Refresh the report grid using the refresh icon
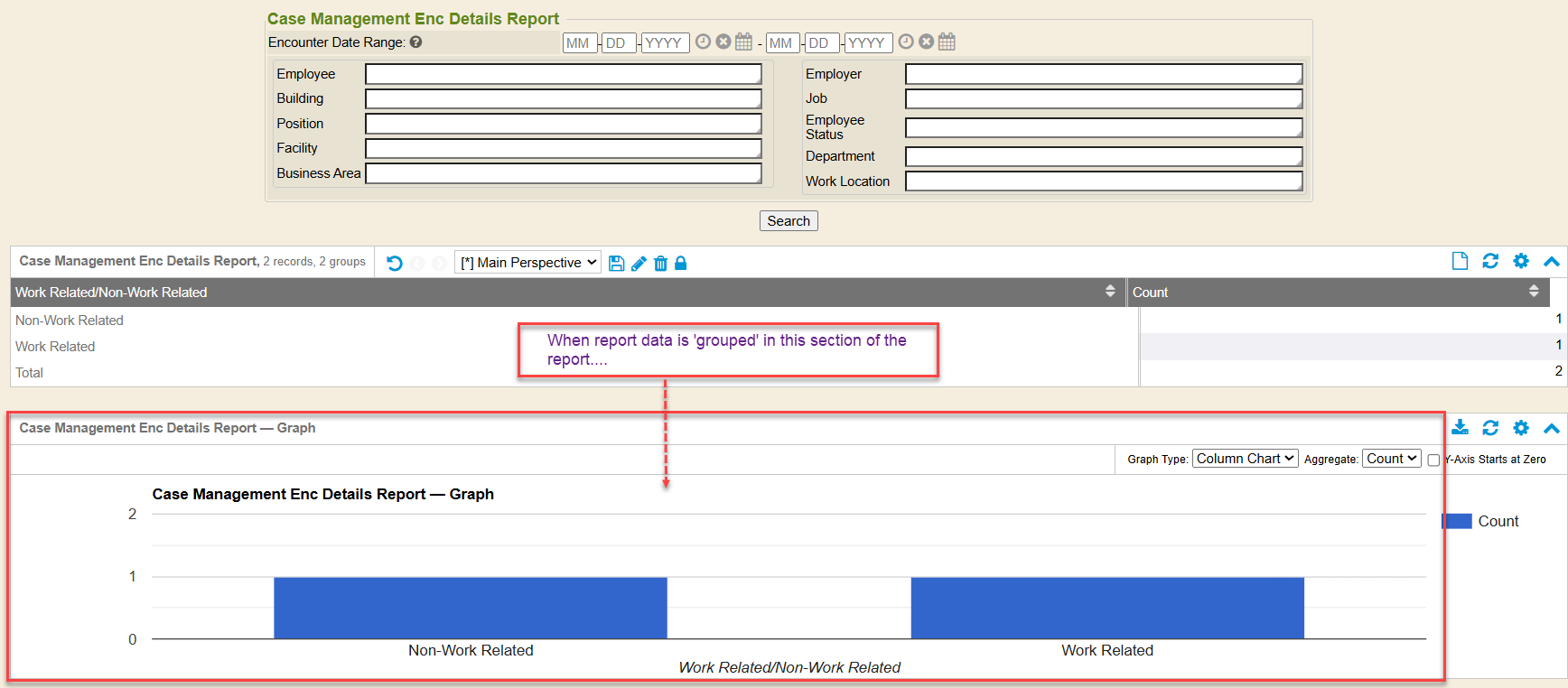The width and height of the screenshot is (1568, 688). coord(1490,261)
